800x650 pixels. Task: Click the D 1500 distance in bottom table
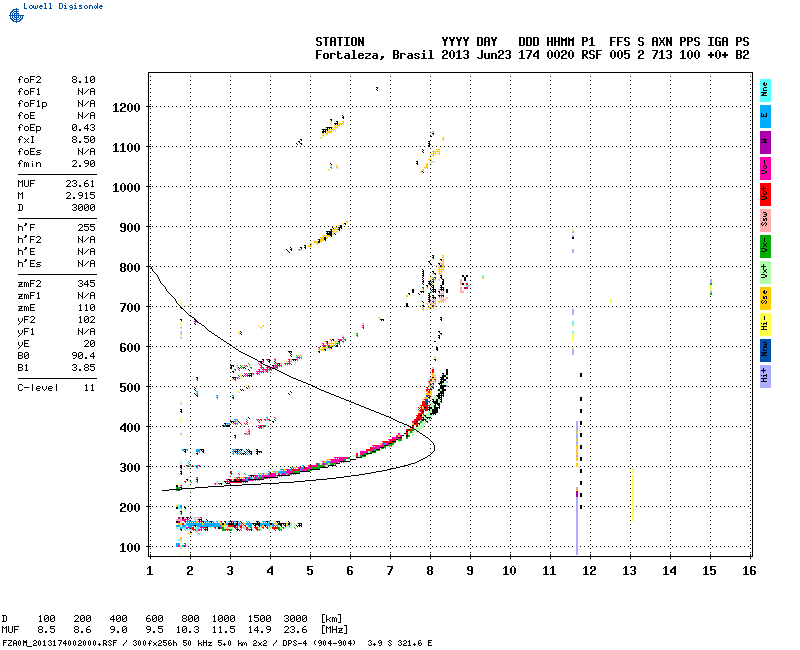(x=259, y=619)
